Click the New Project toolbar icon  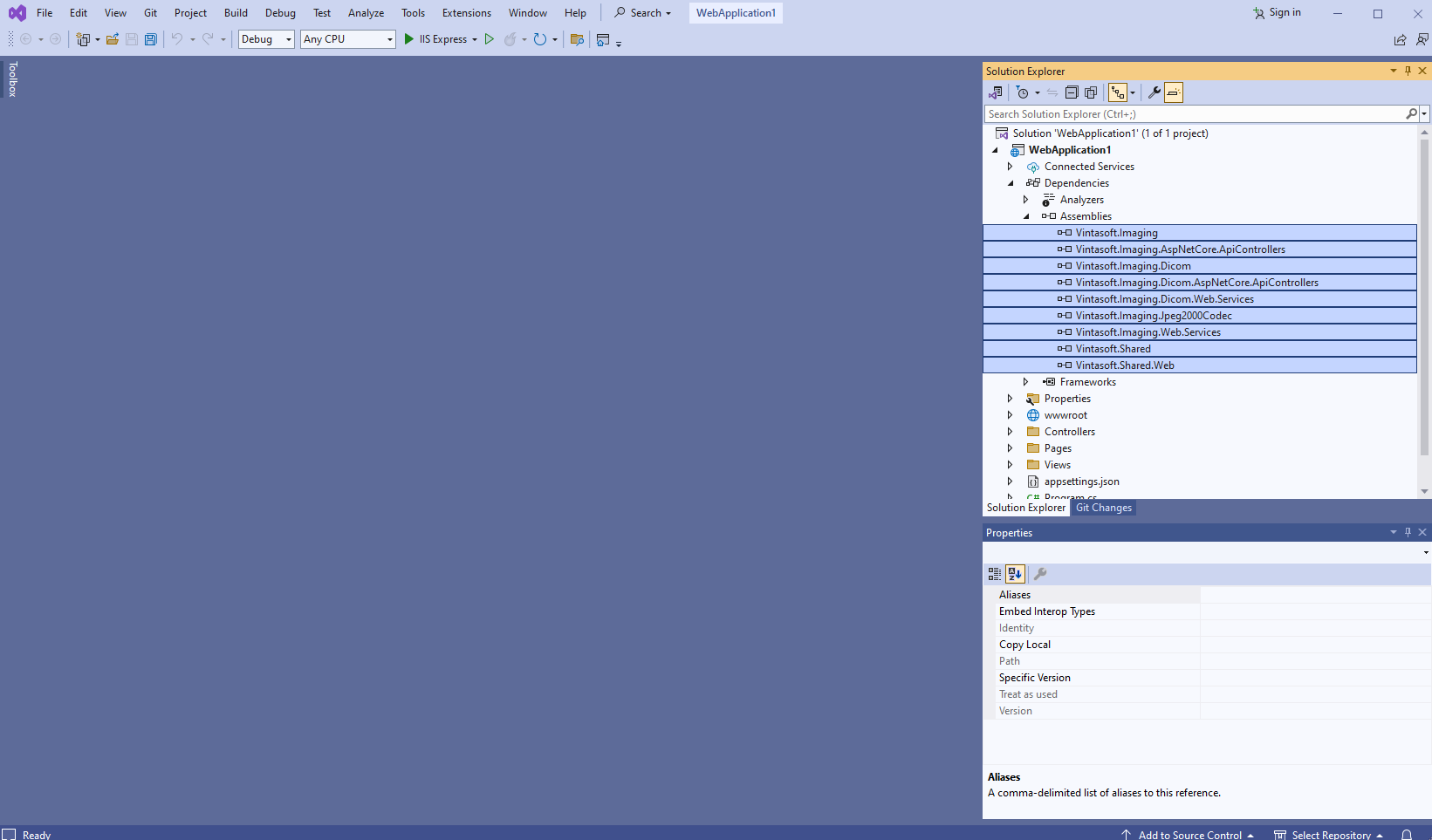[x=83, y=39]
